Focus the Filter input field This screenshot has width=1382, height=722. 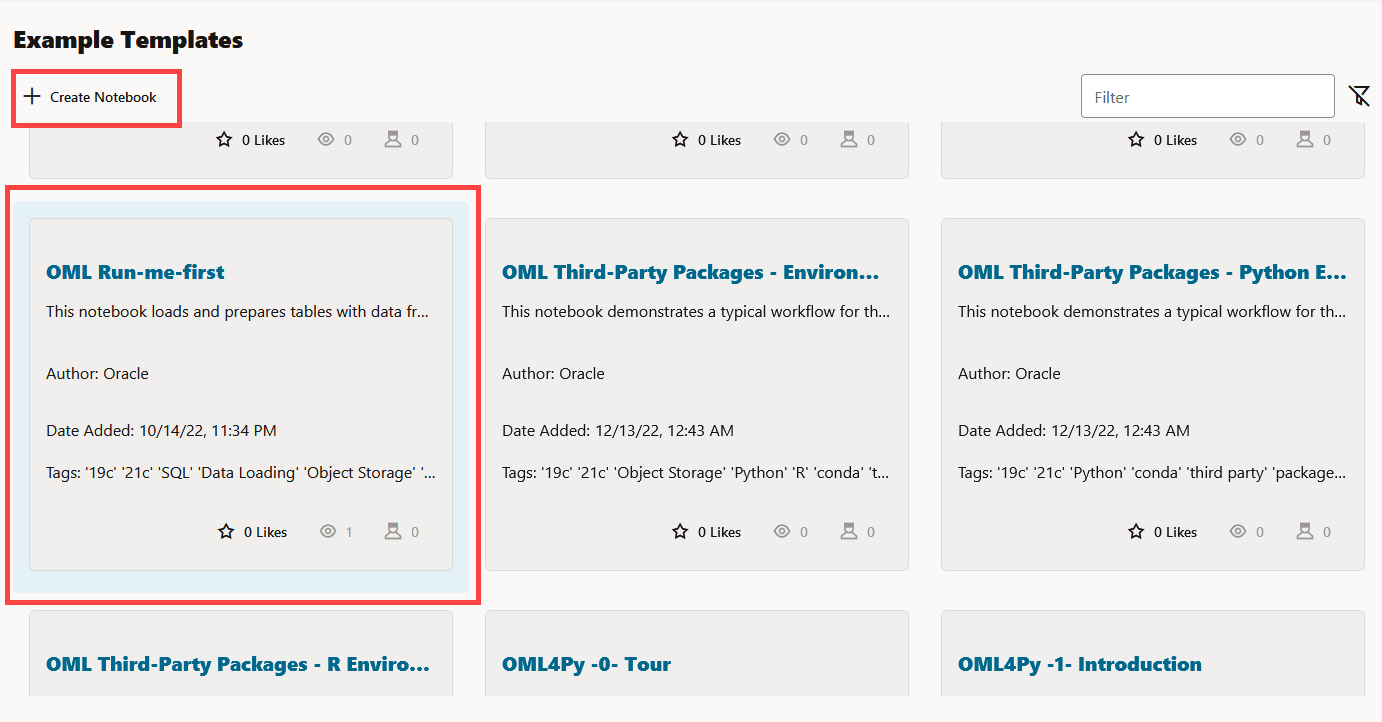(x=1208, y=97)
